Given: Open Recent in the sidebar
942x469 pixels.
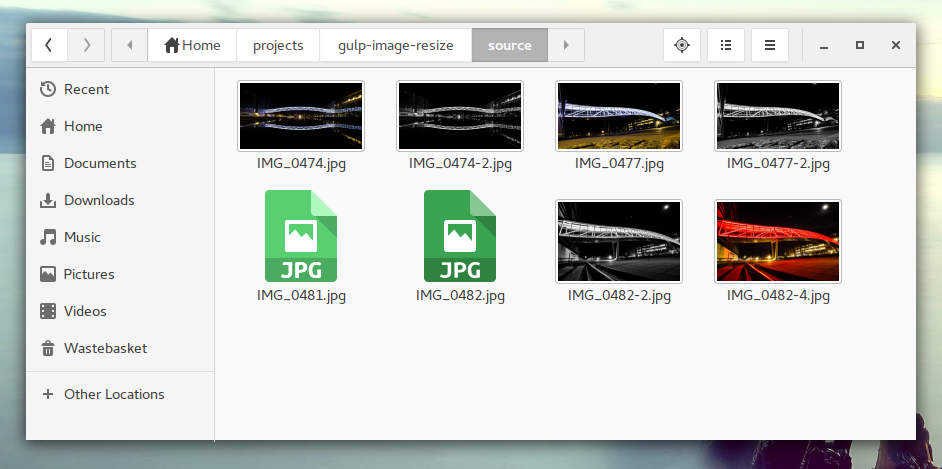Looking at the screenshot, I should [87, 89].
